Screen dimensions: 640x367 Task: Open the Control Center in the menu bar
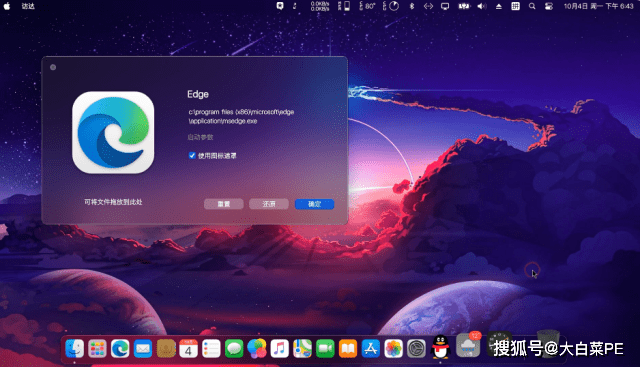click(549, 6)
